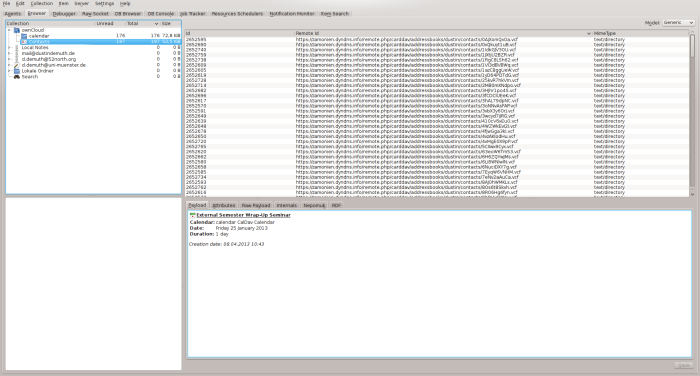Select the item row with Id 2652738

[437, 60]
